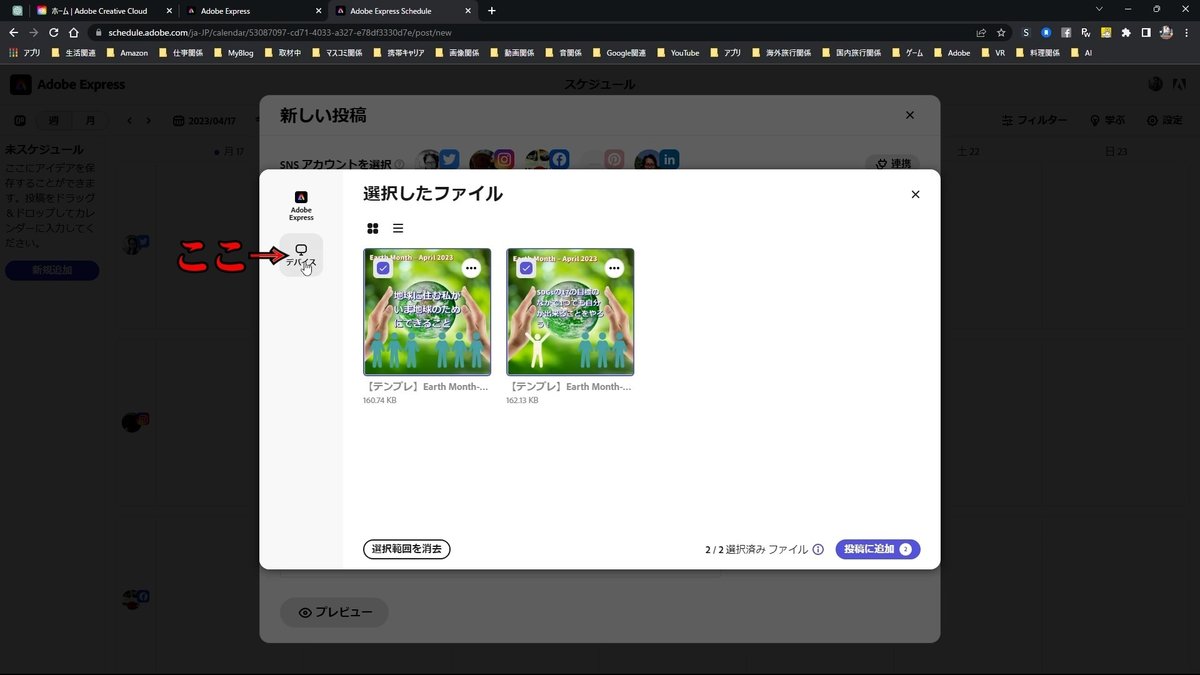Uncheck the 160.74 KB Earth Month image
This screenshot has height=675, width=1200.
tap(382, 268)
